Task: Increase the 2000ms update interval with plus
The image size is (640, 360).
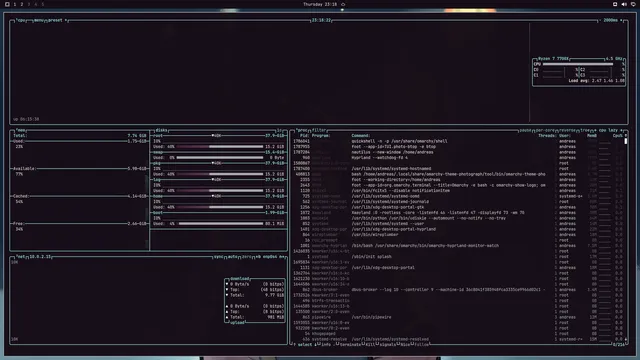Action: tap(622, 20)
